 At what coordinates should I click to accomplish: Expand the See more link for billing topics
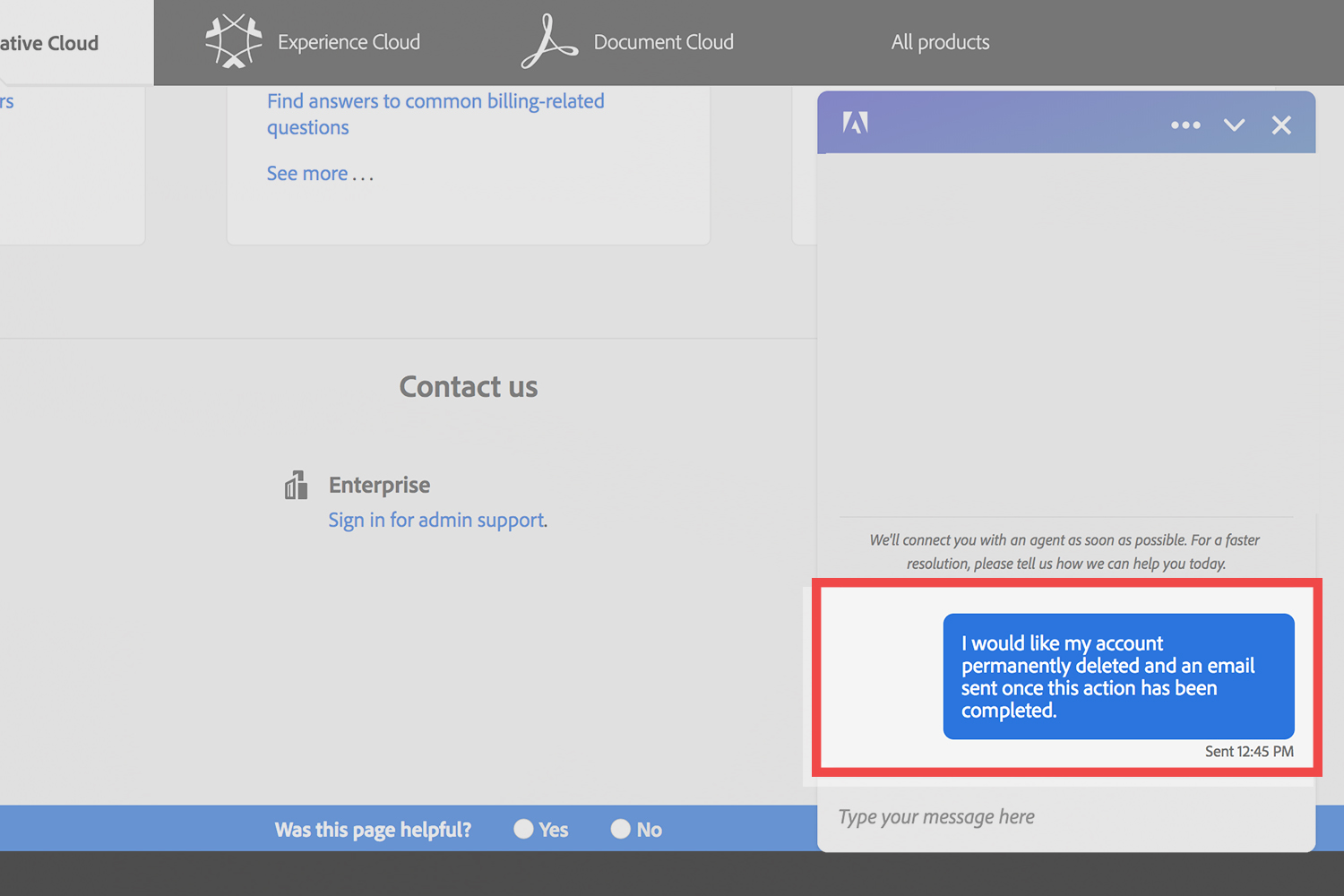(320, 173)
